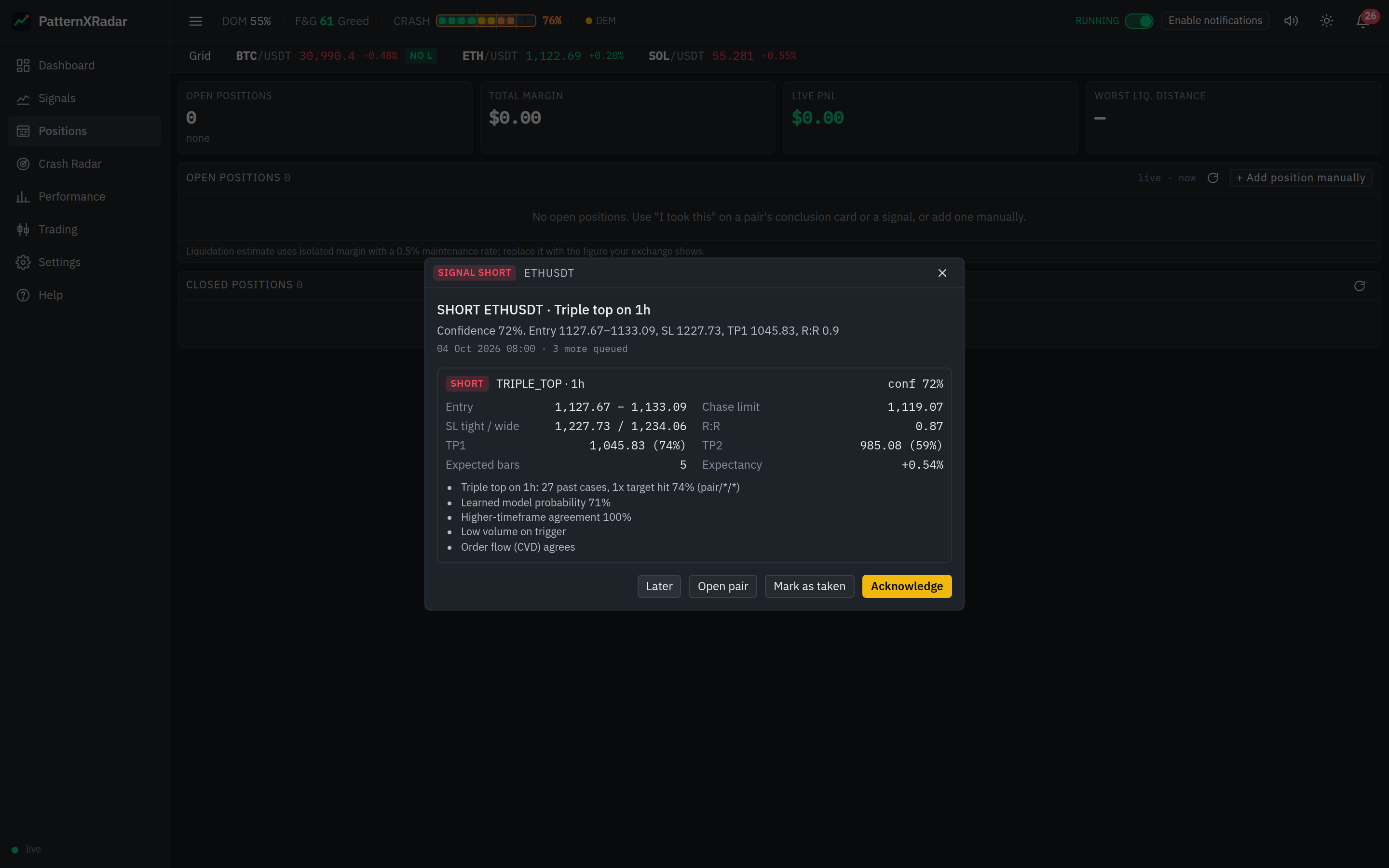
Task: Click the crash risk progress bar
Action: tap(486, 21)
